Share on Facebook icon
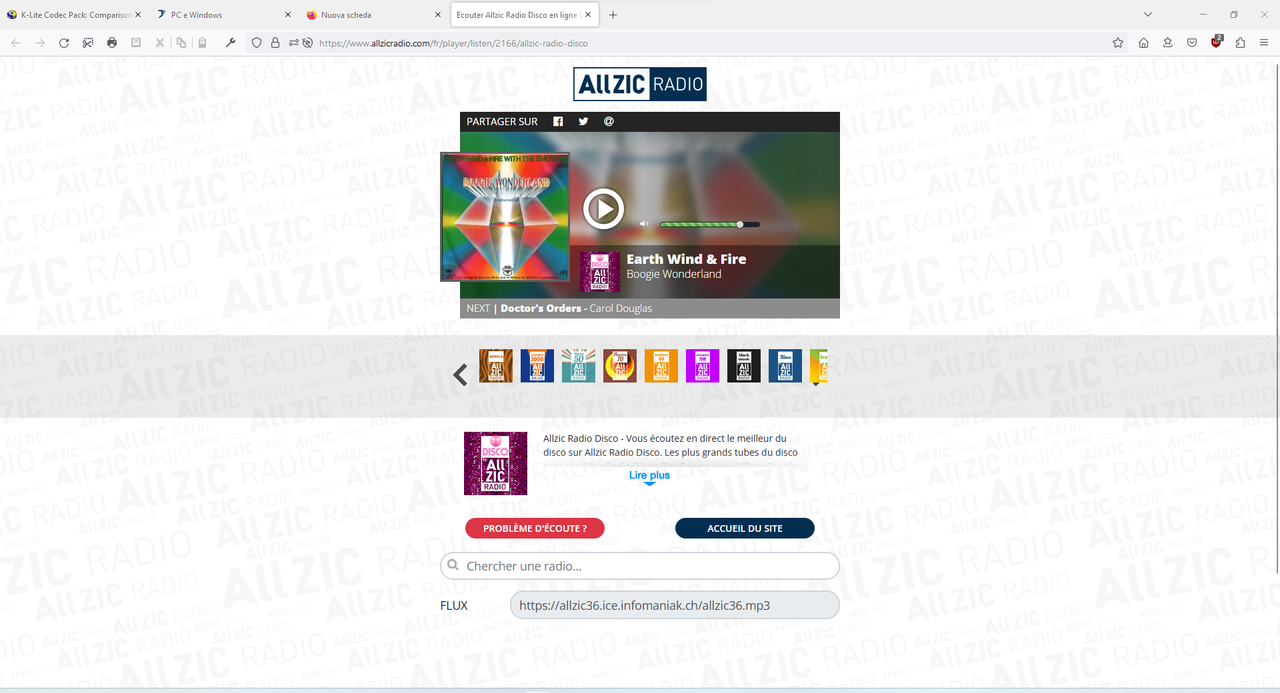 (558, 122)
